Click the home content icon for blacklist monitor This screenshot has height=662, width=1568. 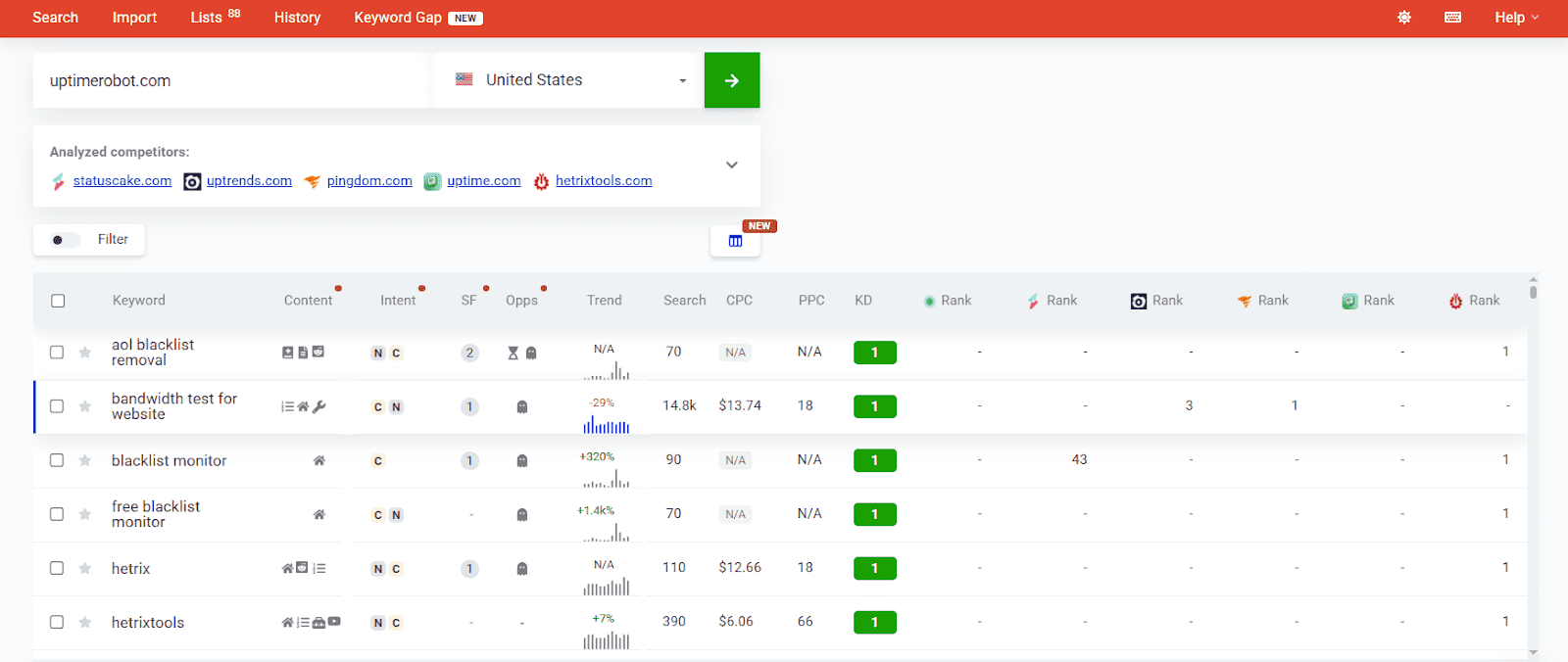(x=318, y=460)
